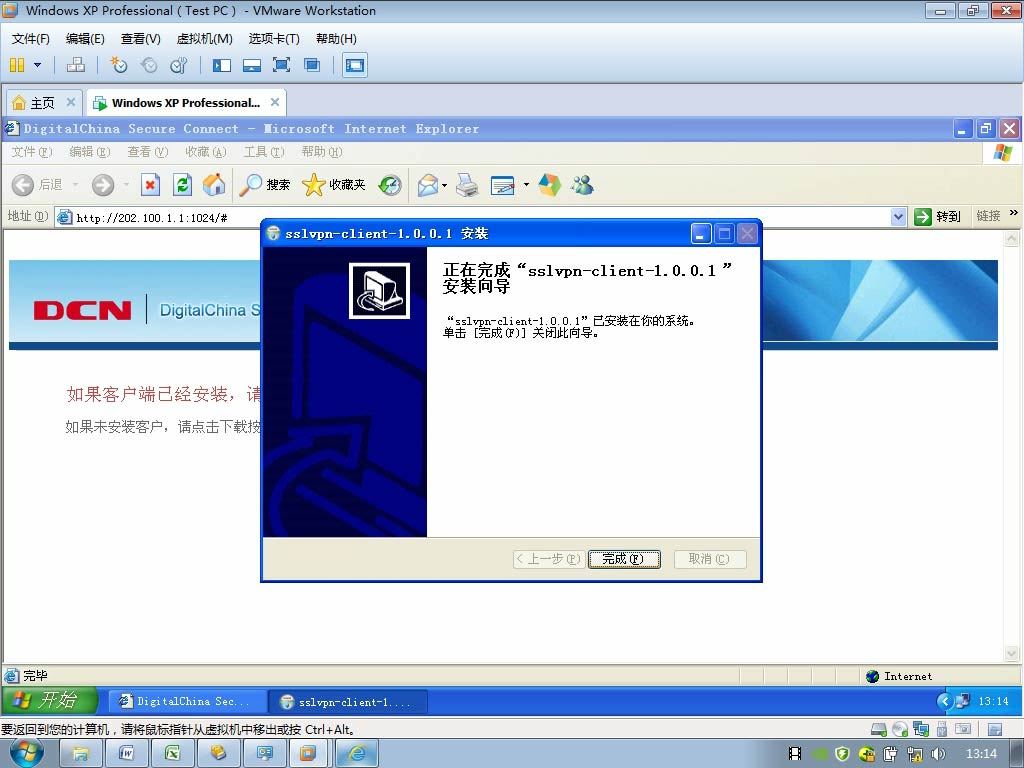Viewport: 1024px width, 768px height.
Task: Go forward in Internet Explorer
Action: point(103,185)
